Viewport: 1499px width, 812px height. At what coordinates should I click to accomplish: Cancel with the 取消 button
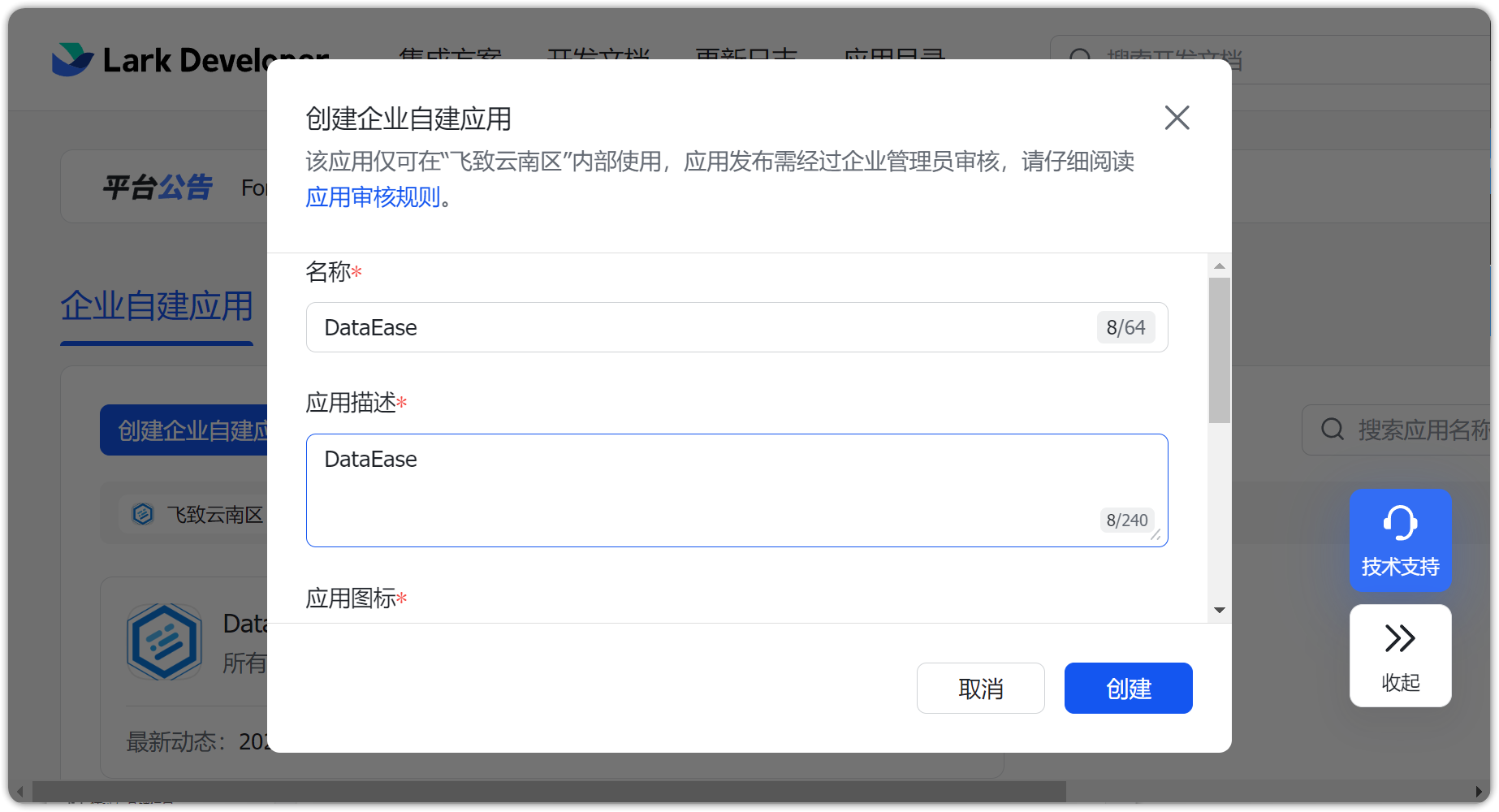tap(980, 689)
